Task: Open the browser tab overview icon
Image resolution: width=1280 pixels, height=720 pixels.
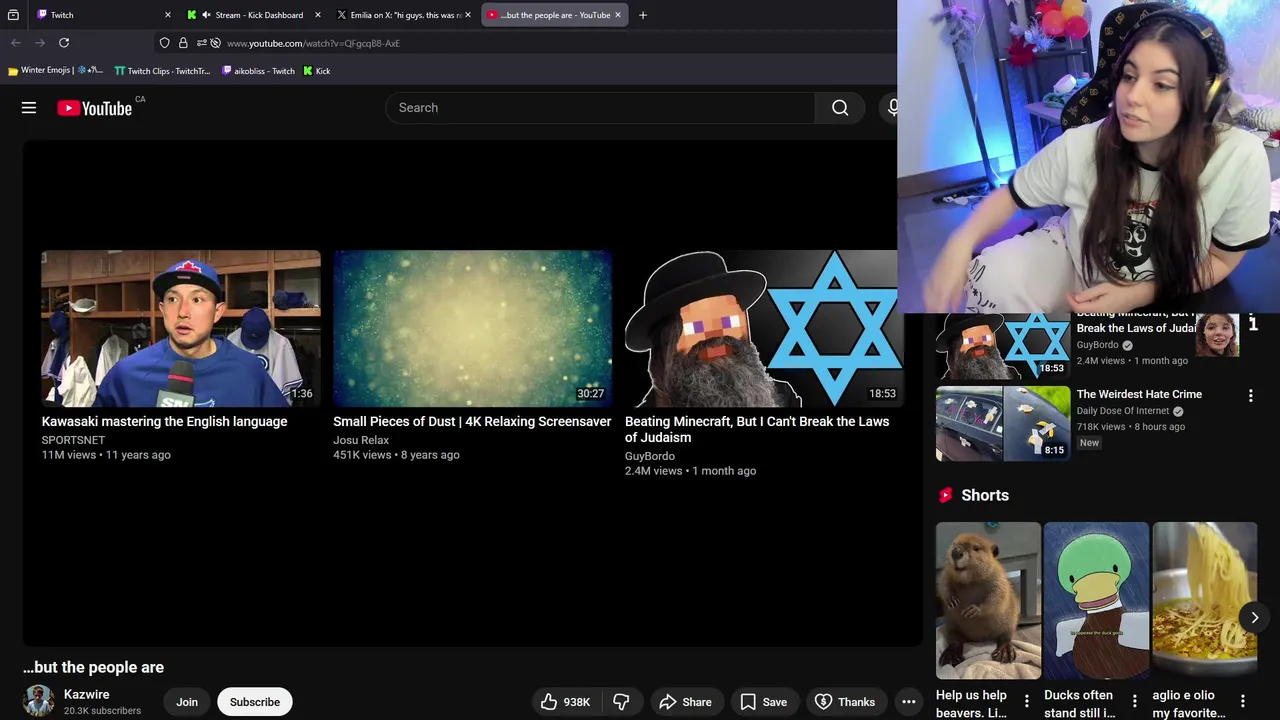Action: [x=13, y=15]
